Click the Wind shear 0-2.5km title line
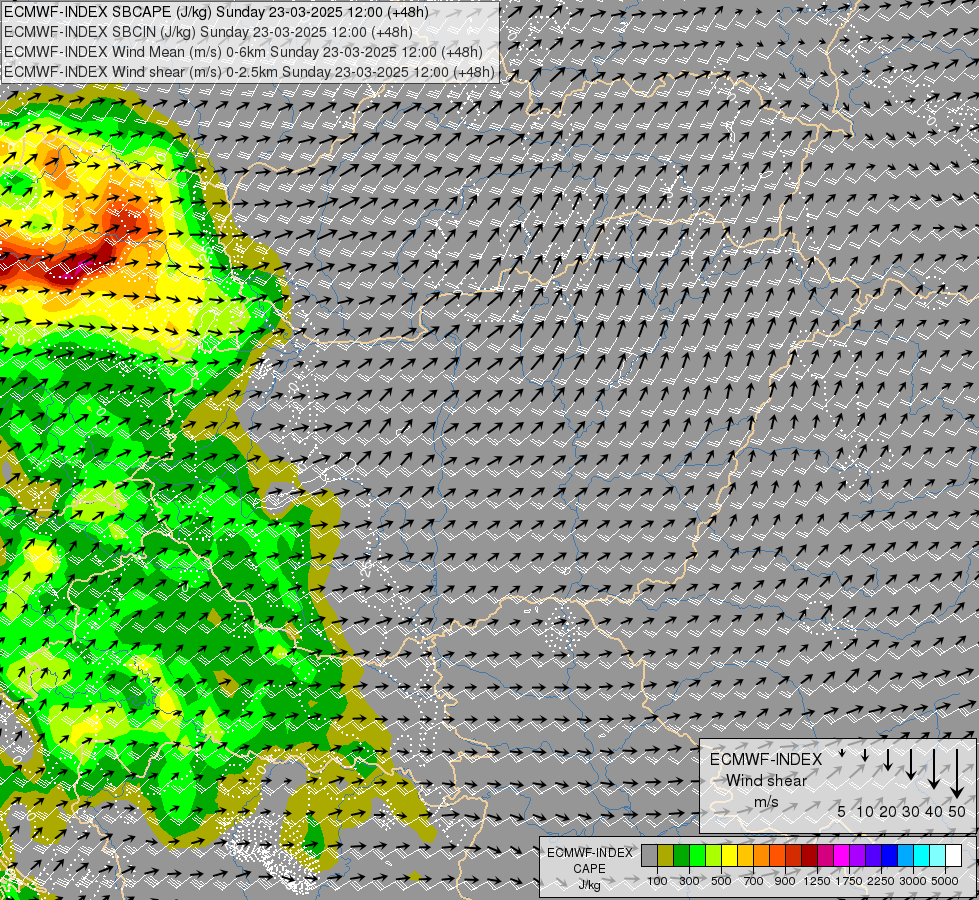The height and width of the screenshot is (900, 979). [x=249, y=72]
